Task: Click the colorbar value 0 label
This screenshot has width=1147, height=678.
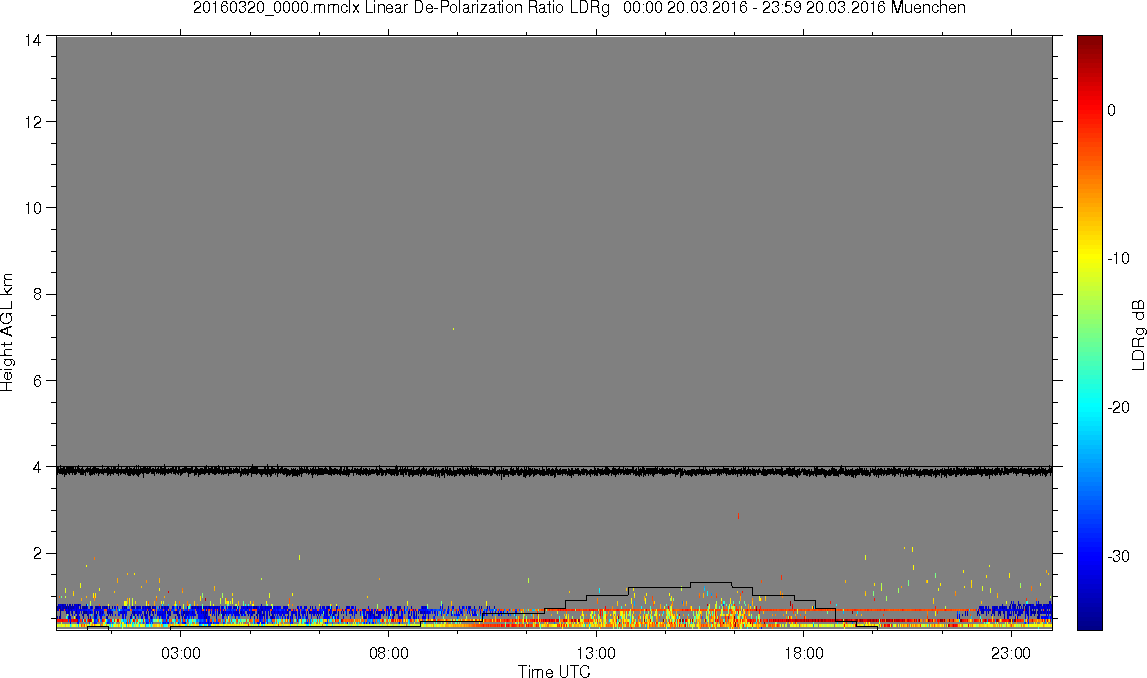Action: 1111,110
